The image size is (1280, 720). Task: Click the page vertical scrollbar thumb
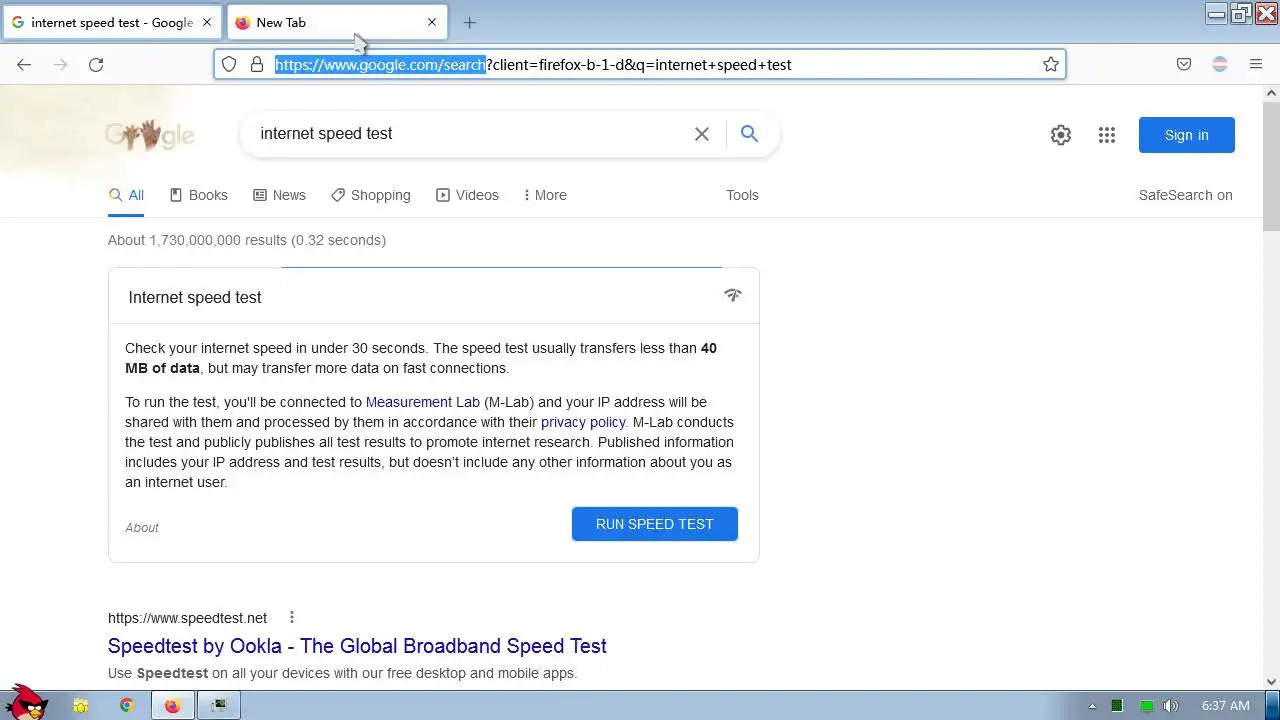click(x=1271, y=166)
